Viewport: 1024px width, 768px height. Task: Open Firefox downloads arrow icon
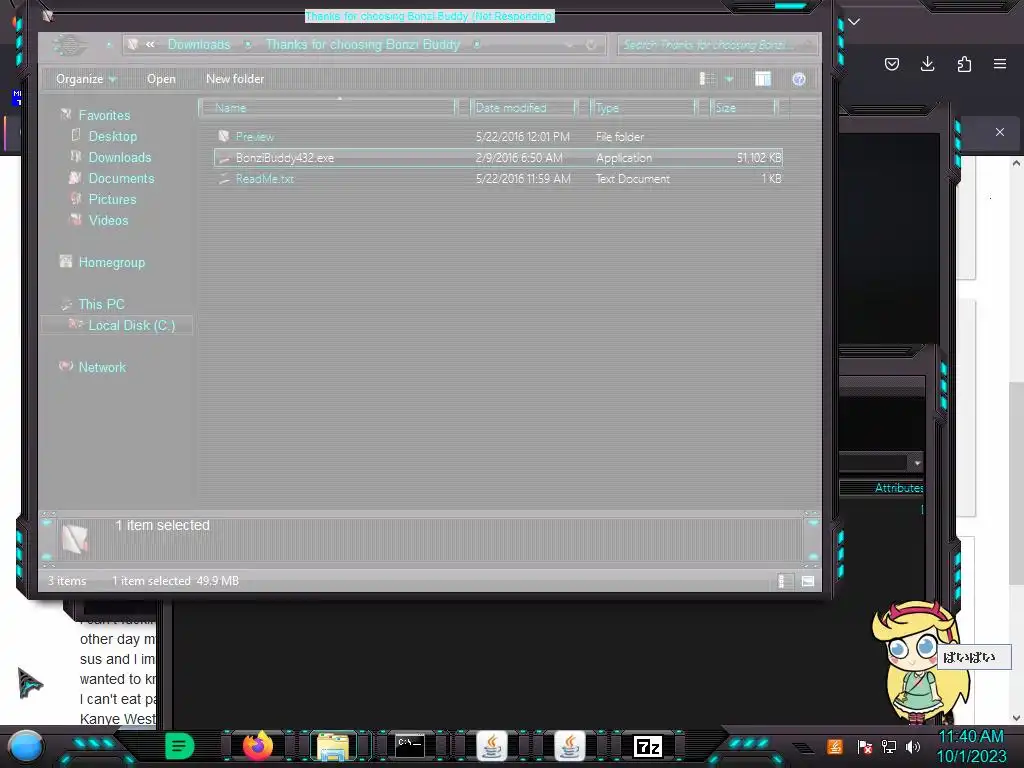point(927,64)
